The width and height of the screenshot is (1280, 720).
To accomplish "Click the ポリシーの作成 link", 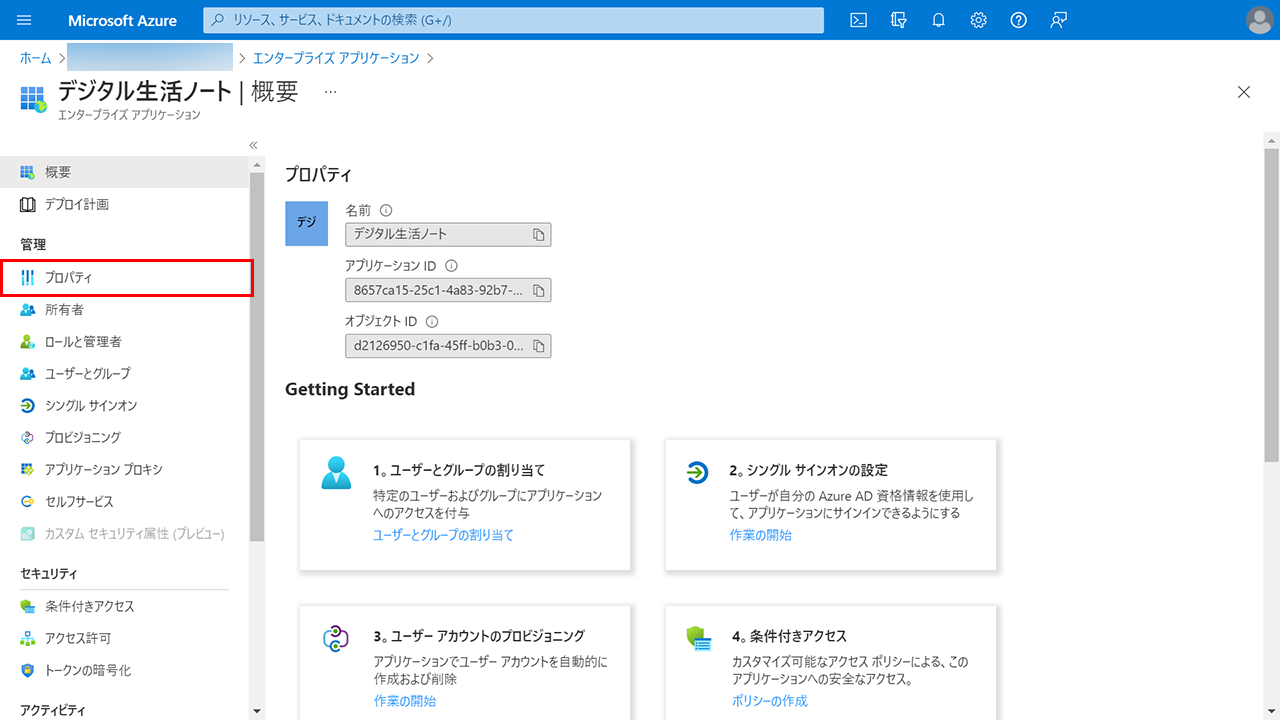I will [770, 701].
